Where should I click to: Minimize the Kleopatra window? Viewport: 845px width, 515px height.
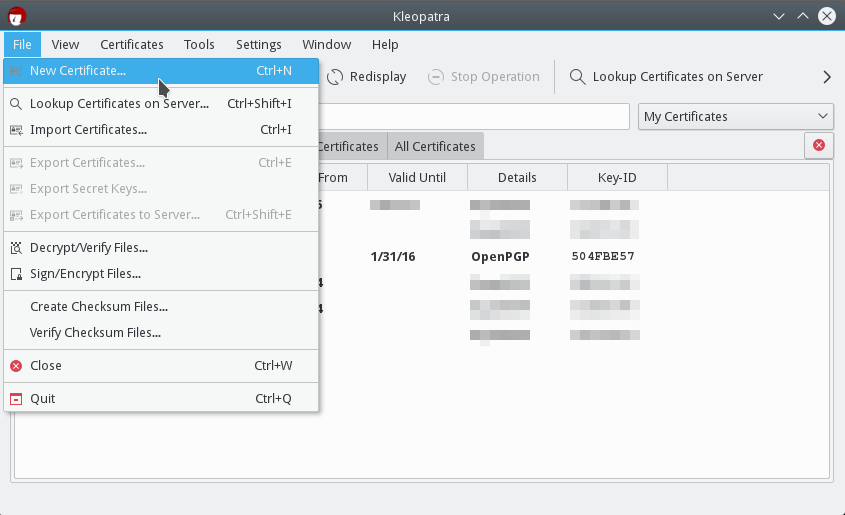(x=779, y=16)
